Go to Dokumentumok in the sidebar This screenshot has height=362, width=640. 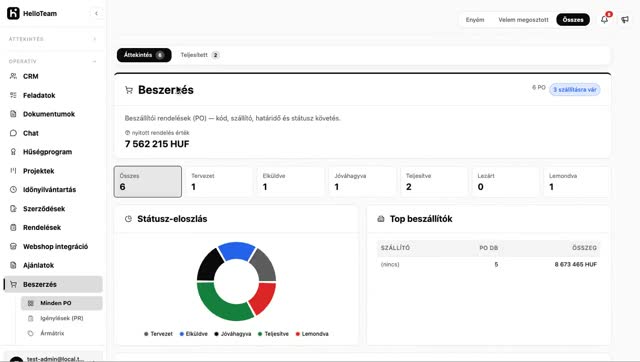(52, 114)
